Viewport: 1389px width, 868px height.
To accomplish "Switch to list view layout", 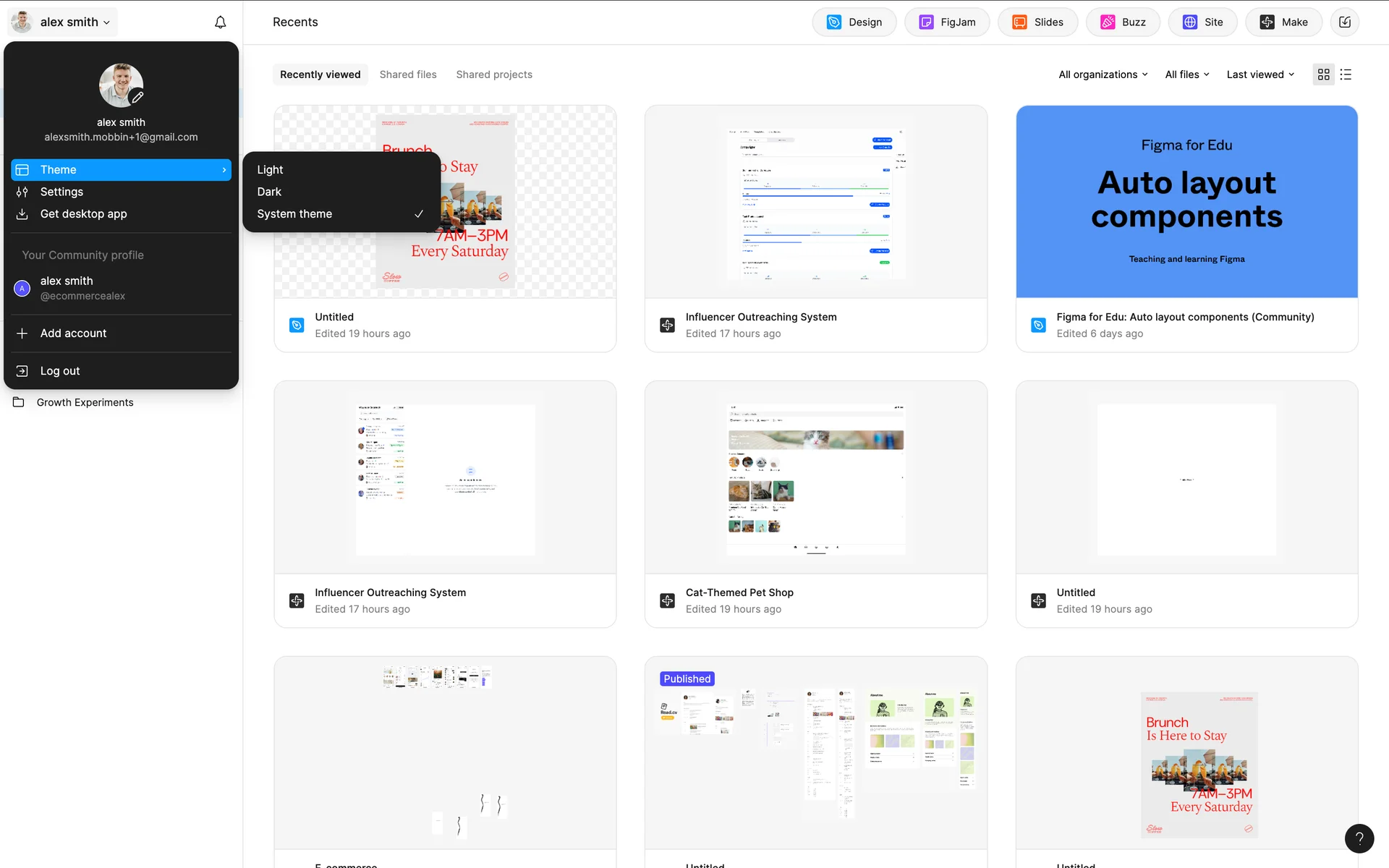I will click(x=1346, y=75).
